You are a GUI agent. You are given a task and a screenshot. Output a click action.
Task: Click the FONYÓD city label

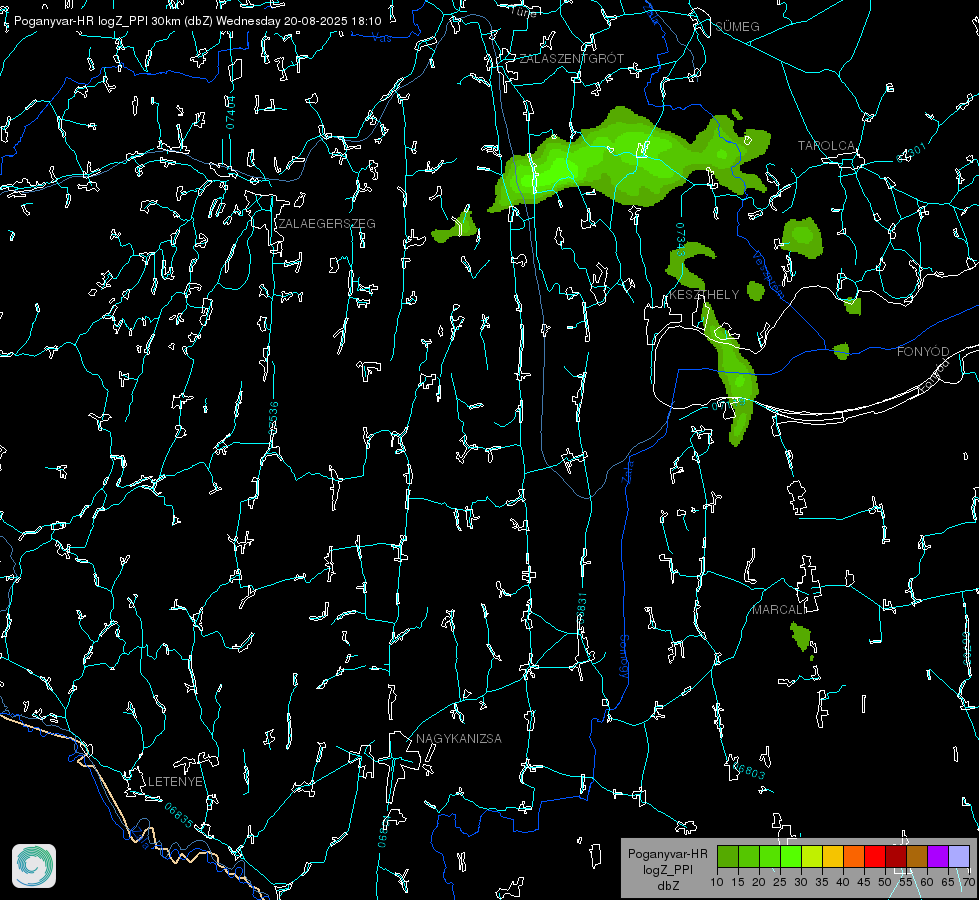tap(923, 352)
